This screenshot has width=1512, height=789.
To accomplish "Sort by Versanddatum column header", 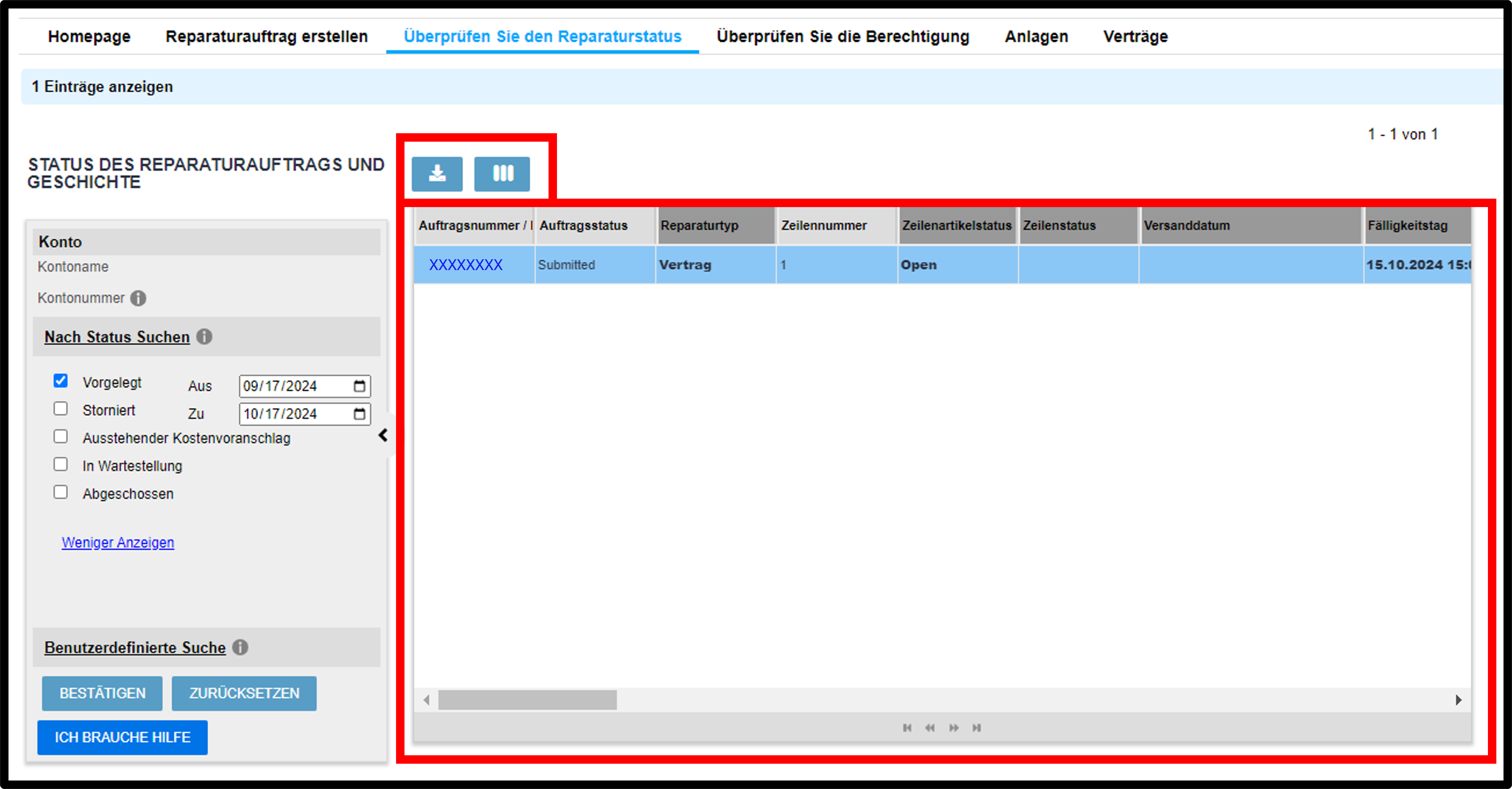I will [1251, 226].
